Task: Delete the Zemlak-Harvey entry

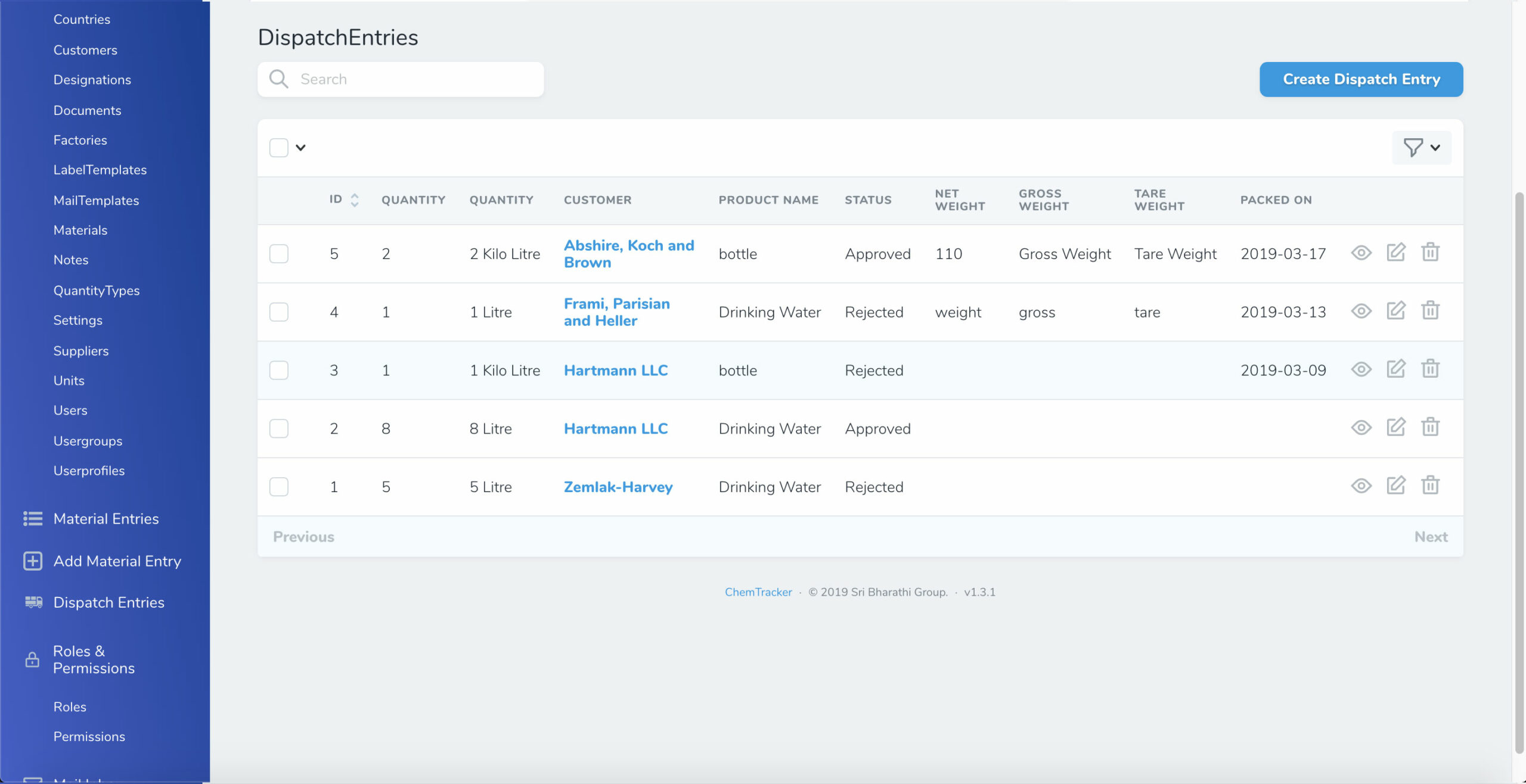Action: click(x=1430, y=486)
